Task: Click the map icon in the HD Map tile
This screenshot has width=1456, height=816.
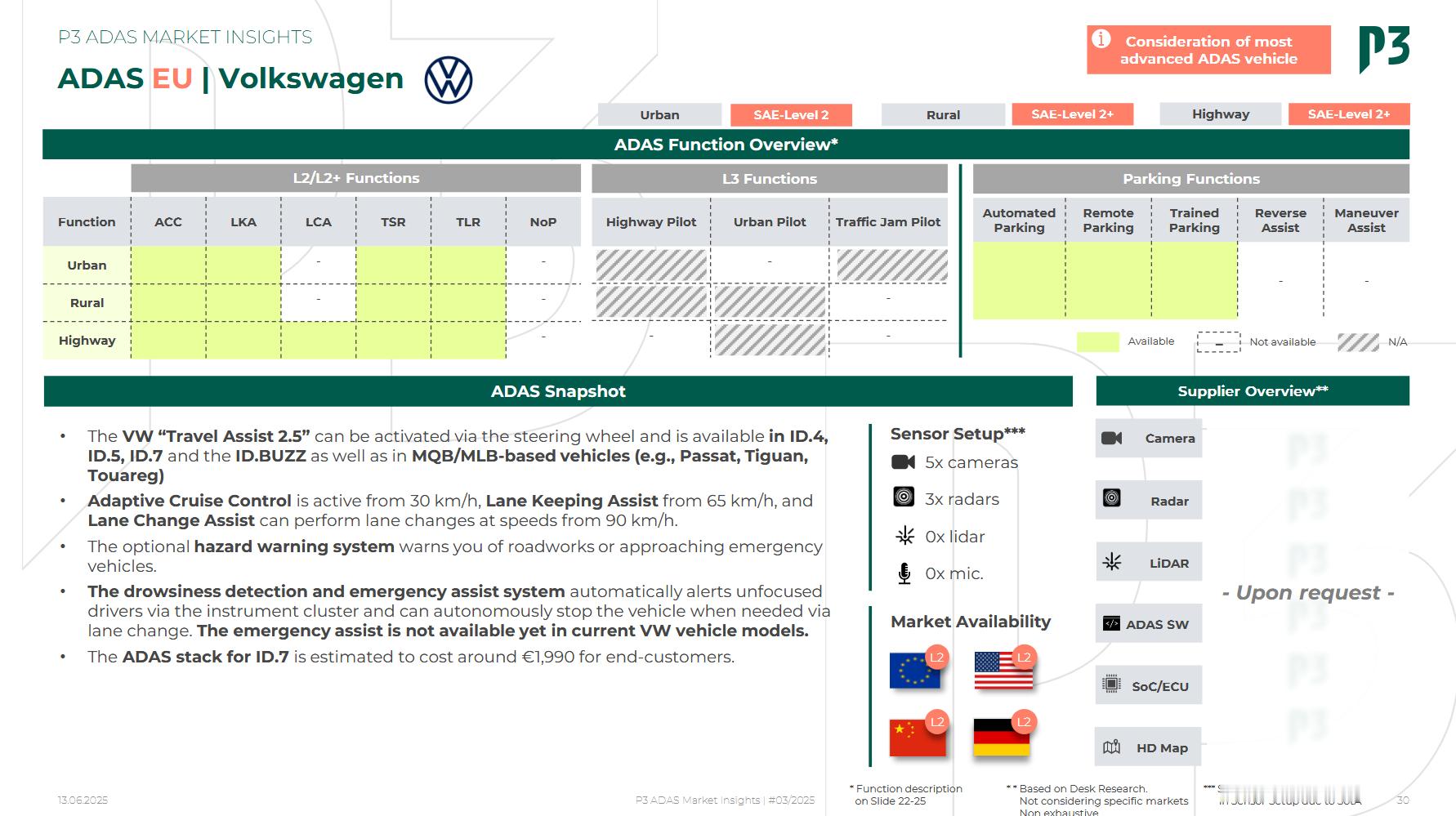Action: [x=1111, y=747]
